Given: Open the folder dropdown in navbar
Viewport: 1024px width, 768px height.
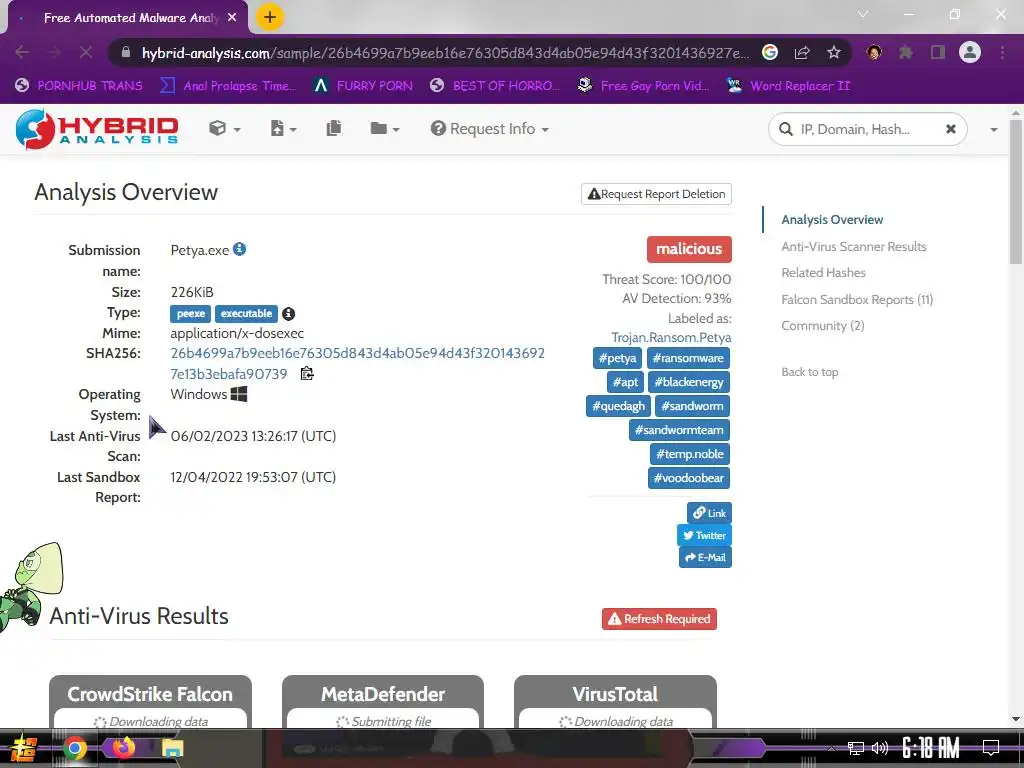Looking at the screenshot, I should (384, 129).
